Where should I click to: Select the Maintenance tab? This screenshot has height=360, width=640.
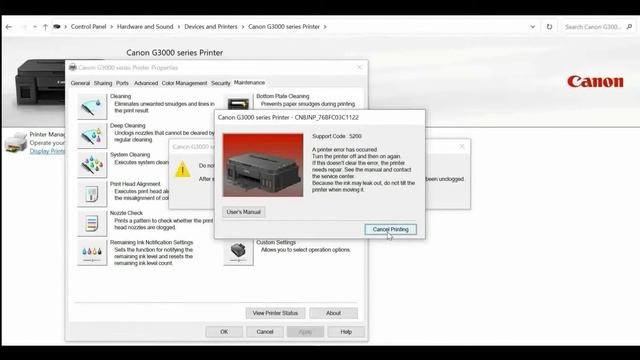pos(249,83)
